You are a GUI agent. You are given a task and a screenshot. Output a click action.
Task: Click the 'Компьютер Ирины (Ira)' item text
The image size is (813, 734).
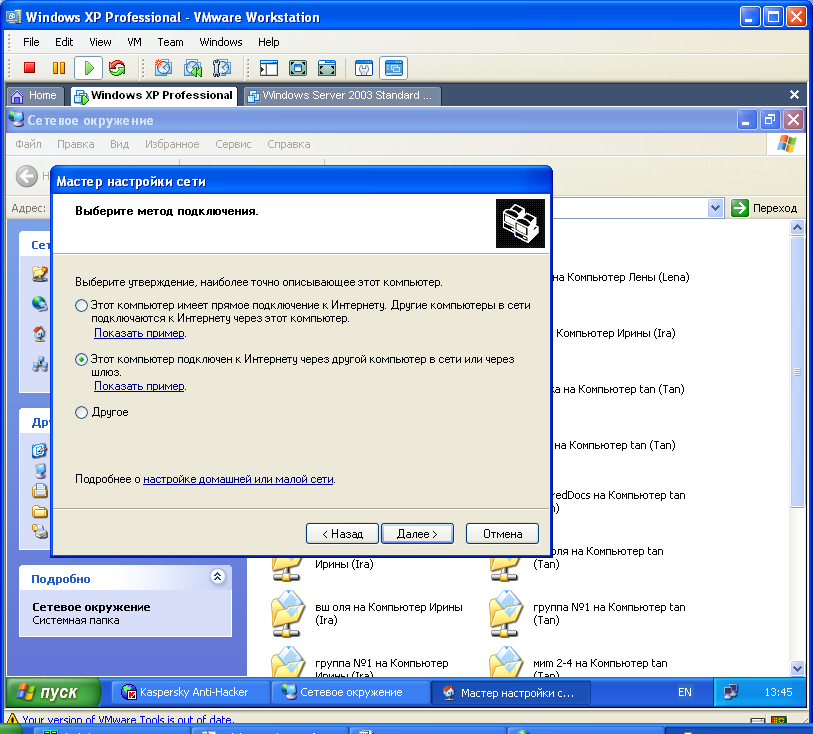[x=615, y=333]
